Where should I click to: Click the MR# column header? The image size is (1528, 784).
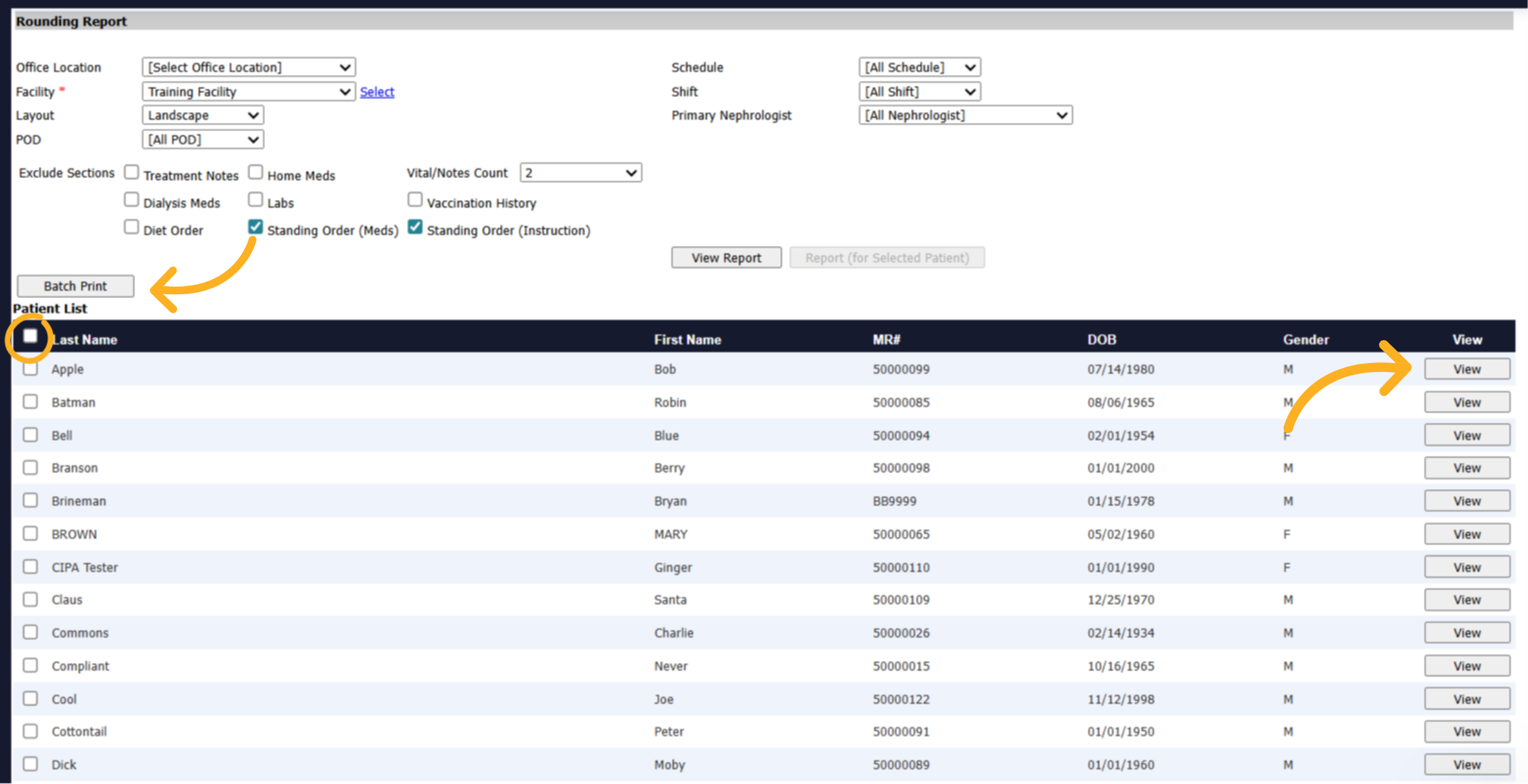pyautogui.click(x=886, y=339)
